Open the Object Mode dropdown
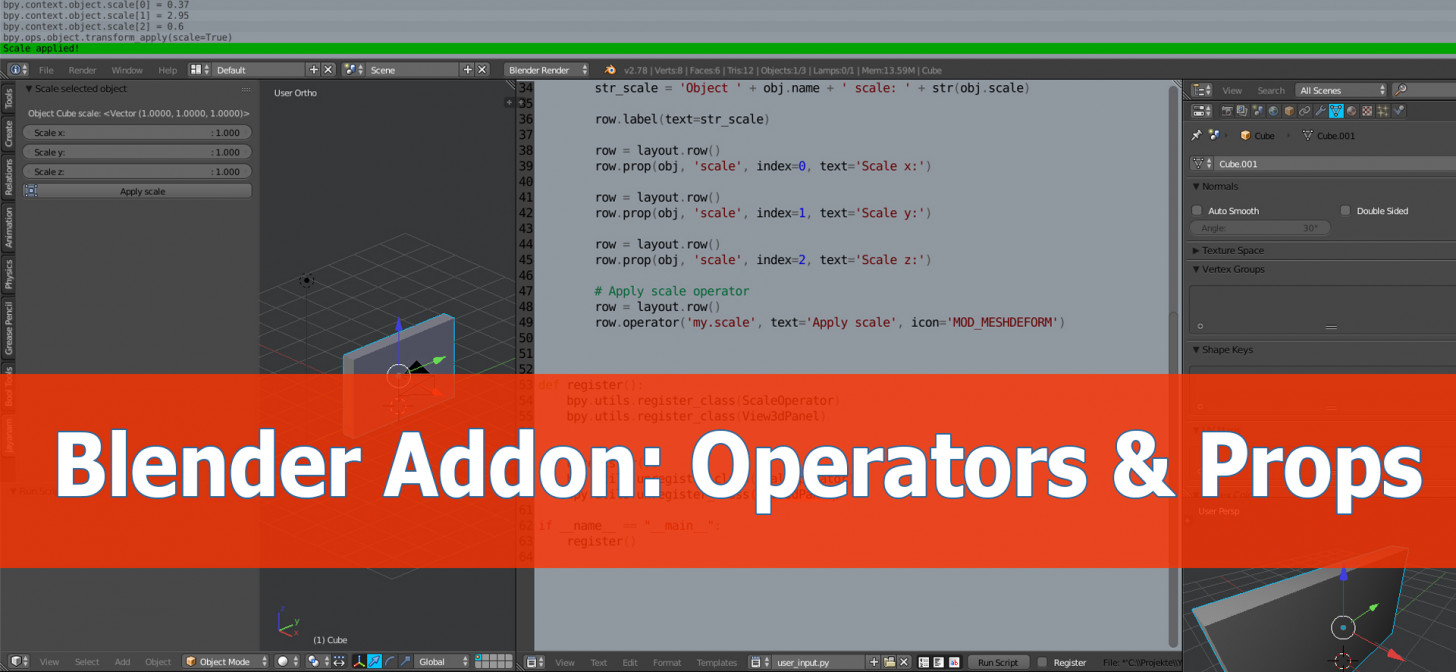1456x672 pixels. 225,661
